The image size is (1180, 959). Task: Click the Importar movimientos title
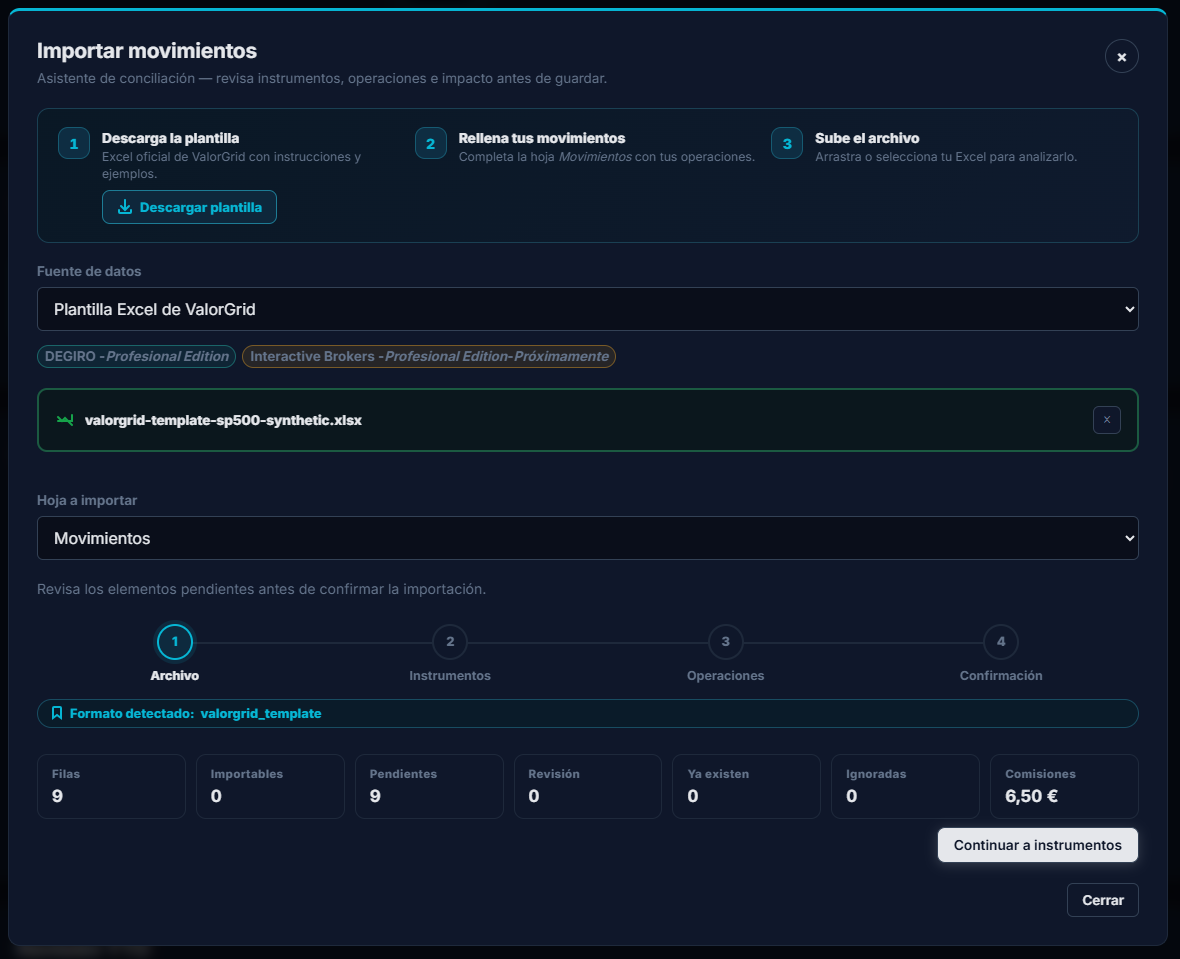(x=147, y=50)
